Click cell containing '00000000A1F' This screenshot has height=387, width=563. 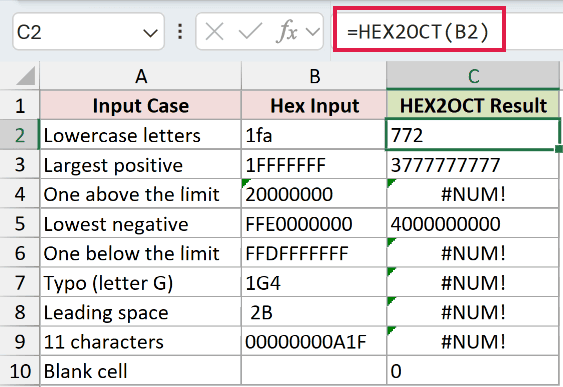click(x=314, y=341)
